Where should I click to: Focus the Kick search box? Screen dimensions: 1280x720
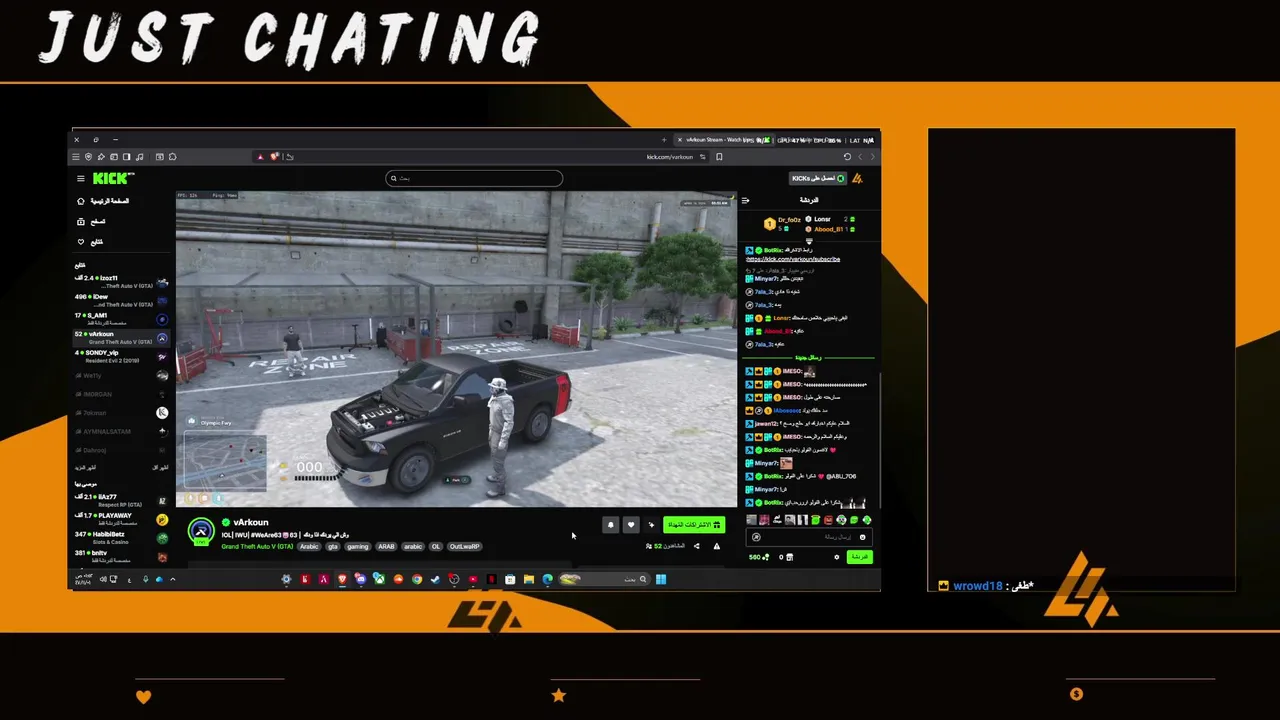point(474,178)
